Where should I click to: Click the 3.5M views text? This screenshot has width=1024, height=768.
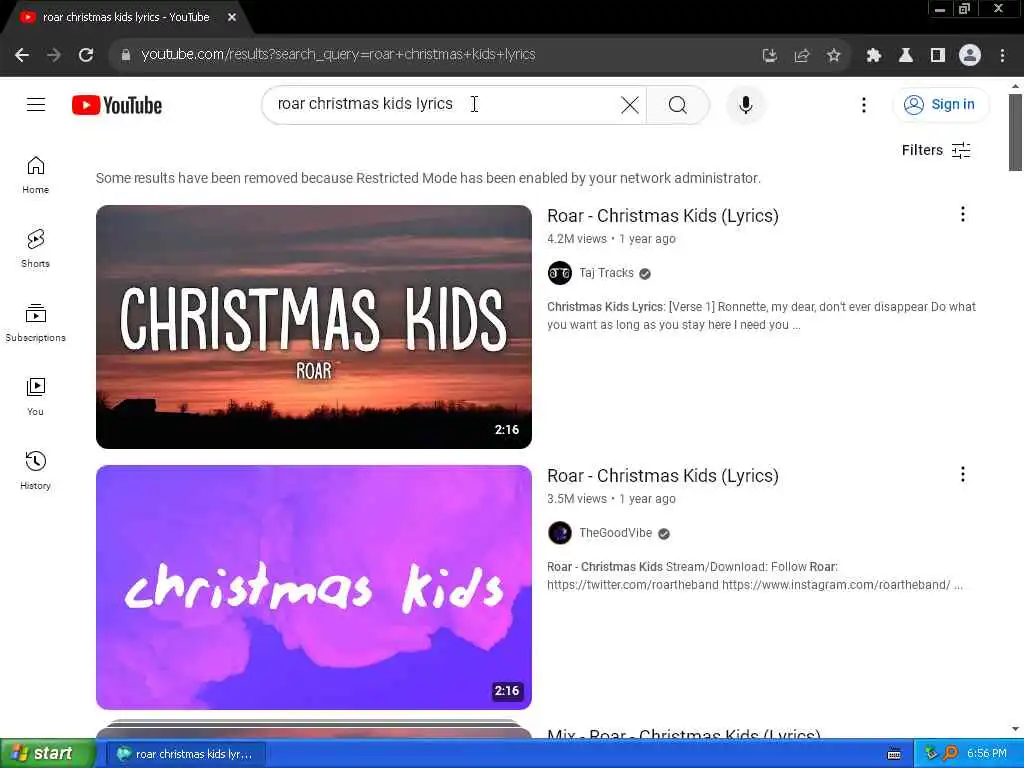[x=577, y=499]
